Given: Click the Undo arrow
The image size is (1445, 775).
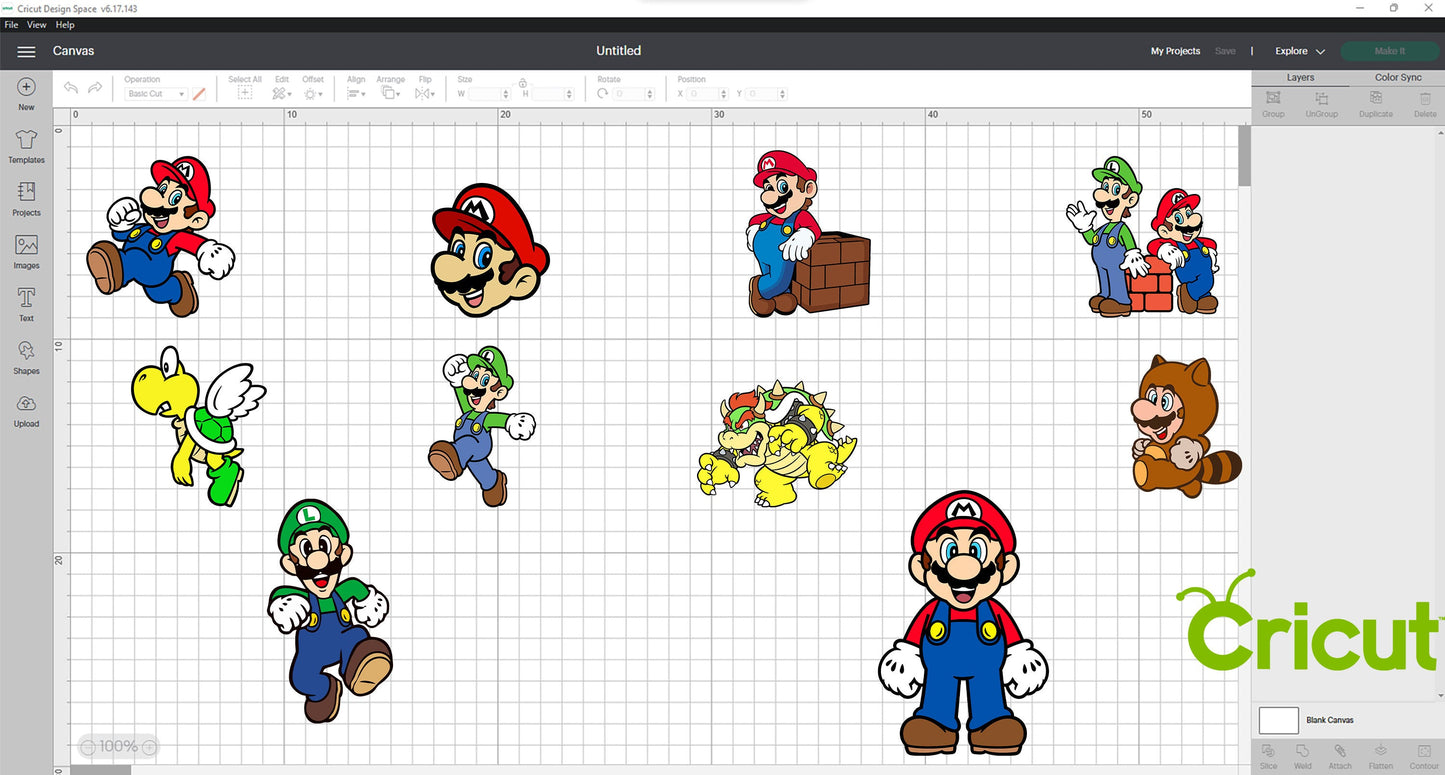Looking at the screenshot, I should (x=71, y=89).
